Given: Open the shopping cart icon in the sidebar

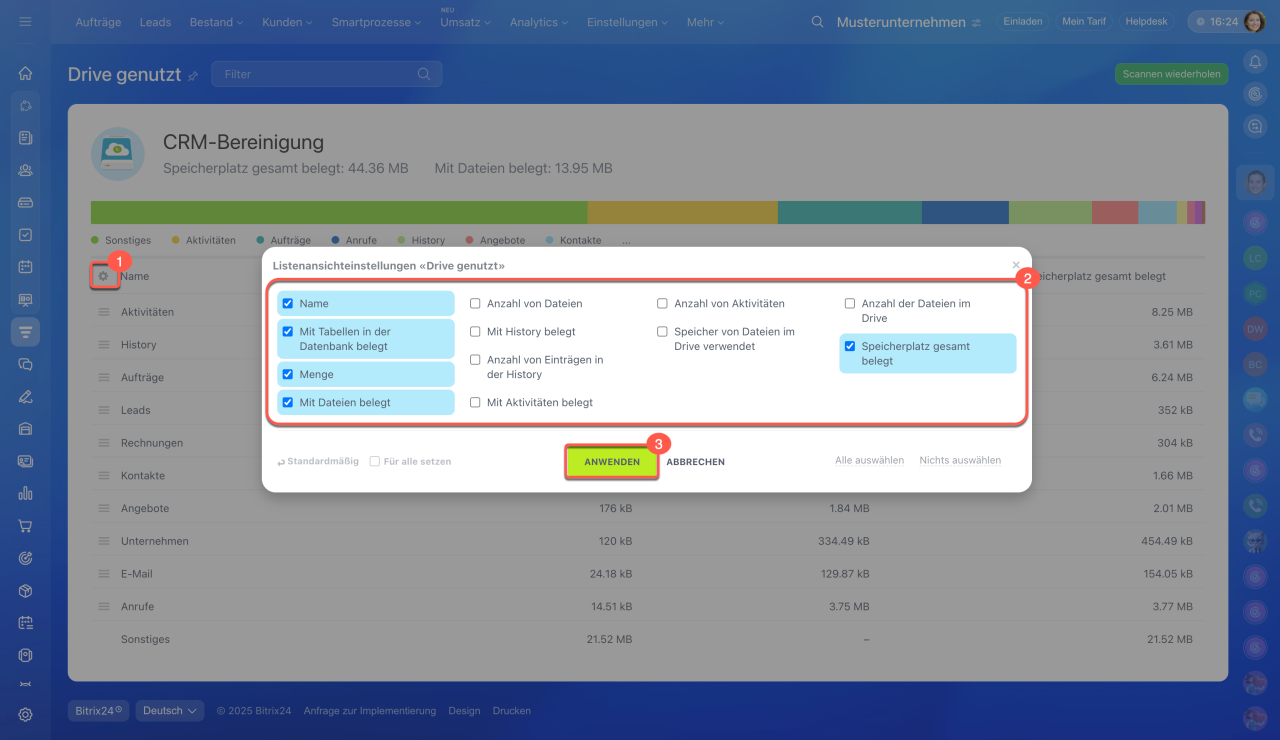Looking at the screenshot, I should click(x=26, y=526).
